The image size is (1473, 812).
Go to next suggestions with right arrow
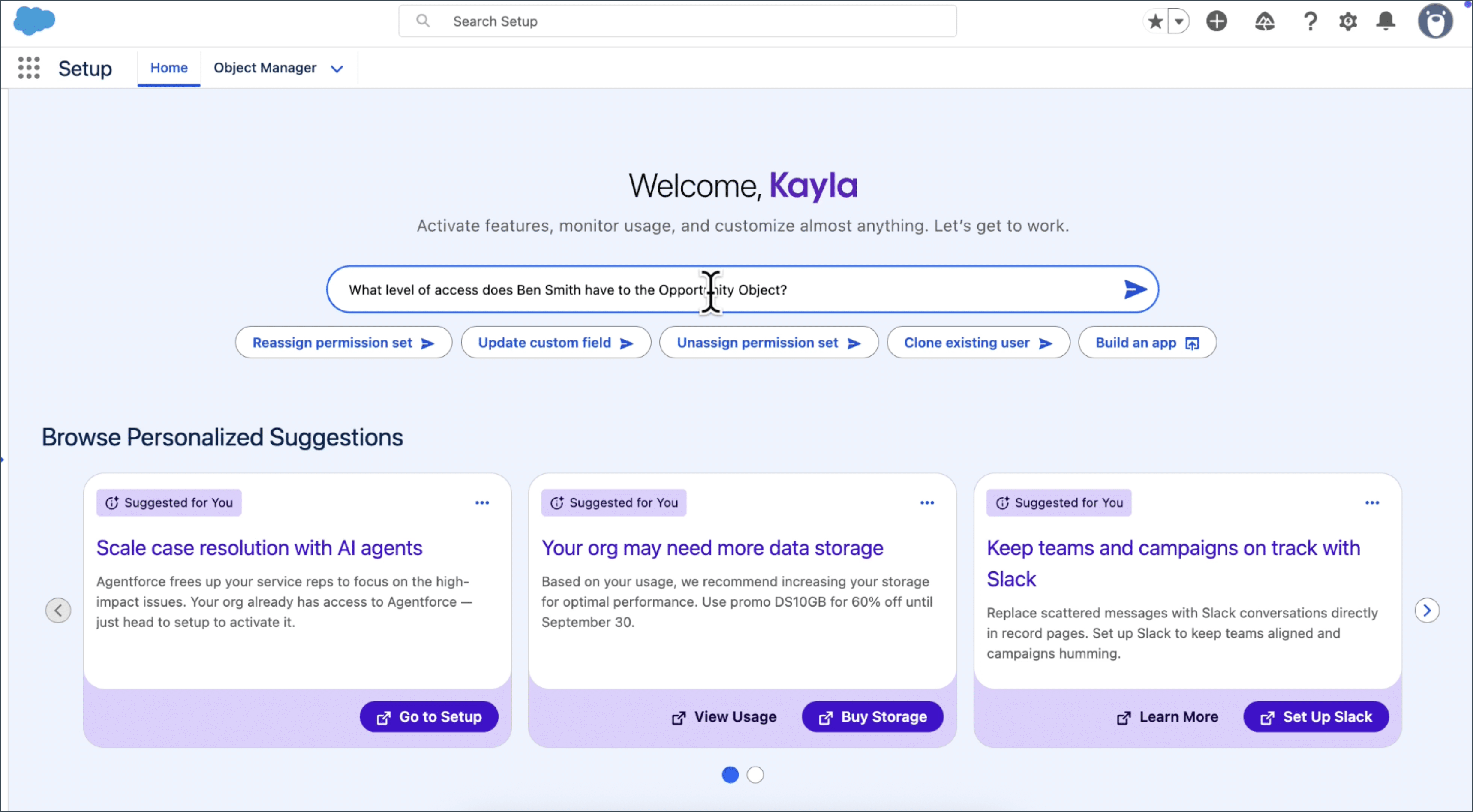[1427, 610]
